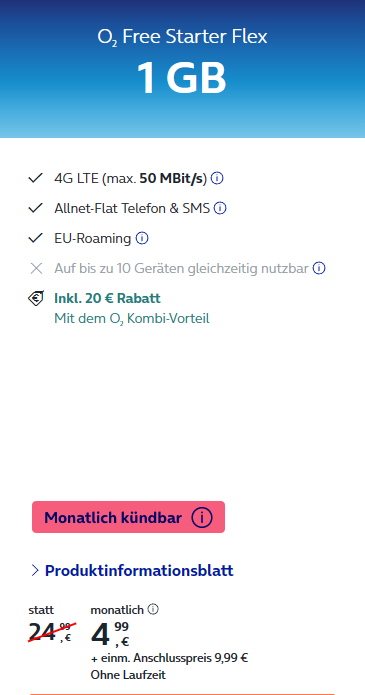The image size is (365, 695).
Task: Click the 1 GB data volume heading
Action: coord(182,78)
